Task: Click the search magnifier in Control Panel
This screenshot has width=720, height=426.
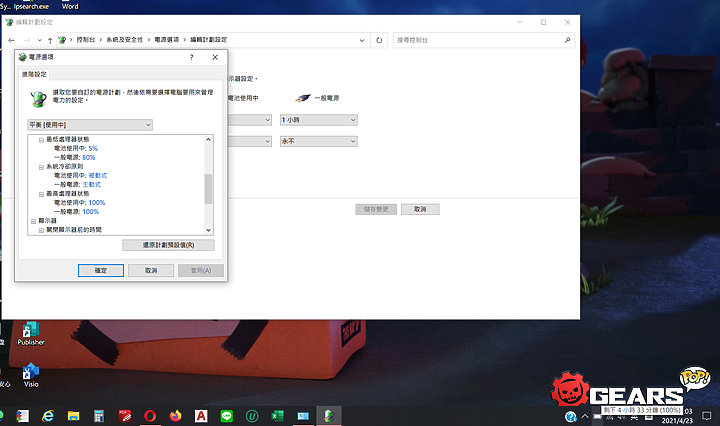Action: point(567,40)
